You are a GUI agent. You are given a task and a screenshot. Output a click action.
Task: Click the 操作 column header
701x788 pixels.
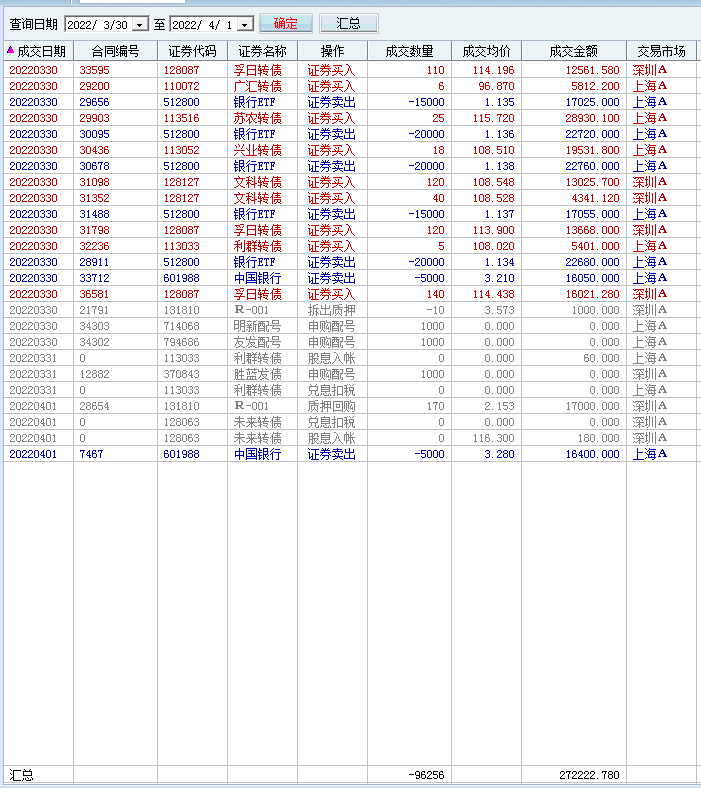pos(332,51)
